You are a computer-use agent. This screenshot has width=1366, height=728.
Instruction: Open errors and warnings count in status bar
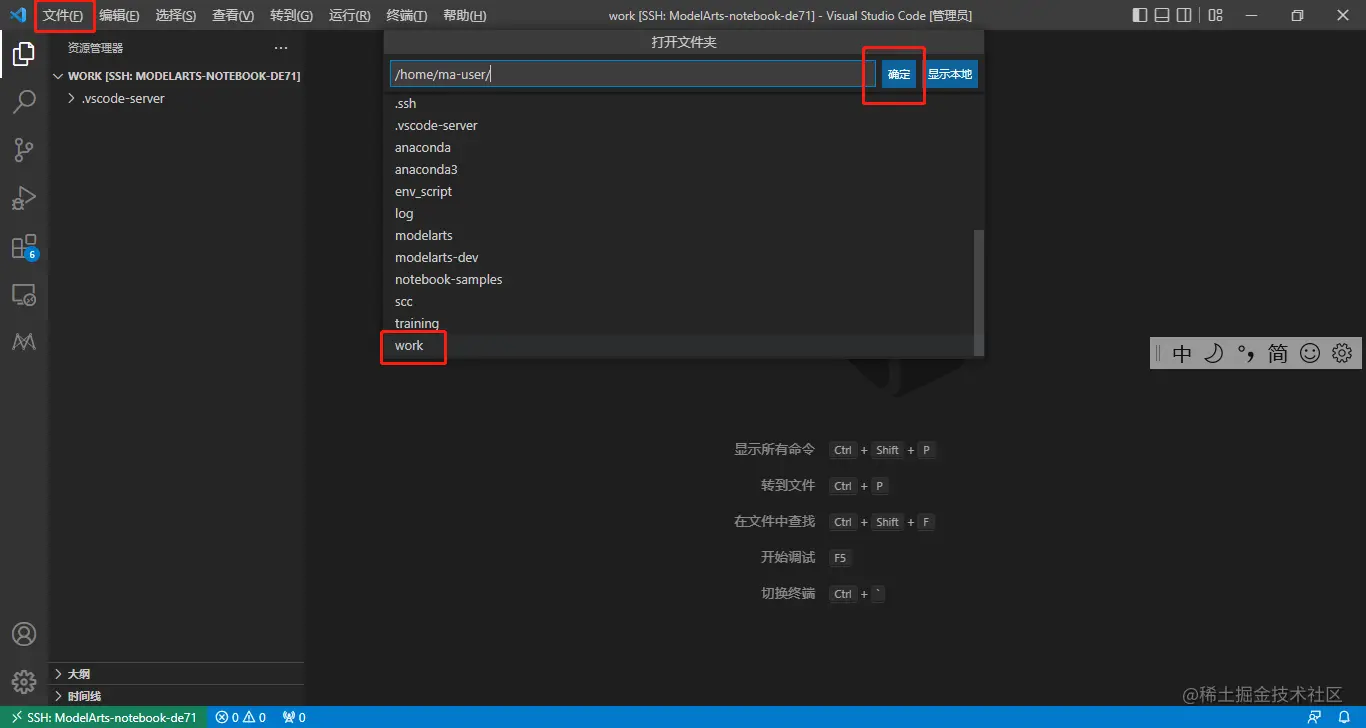tap(241, 717)
